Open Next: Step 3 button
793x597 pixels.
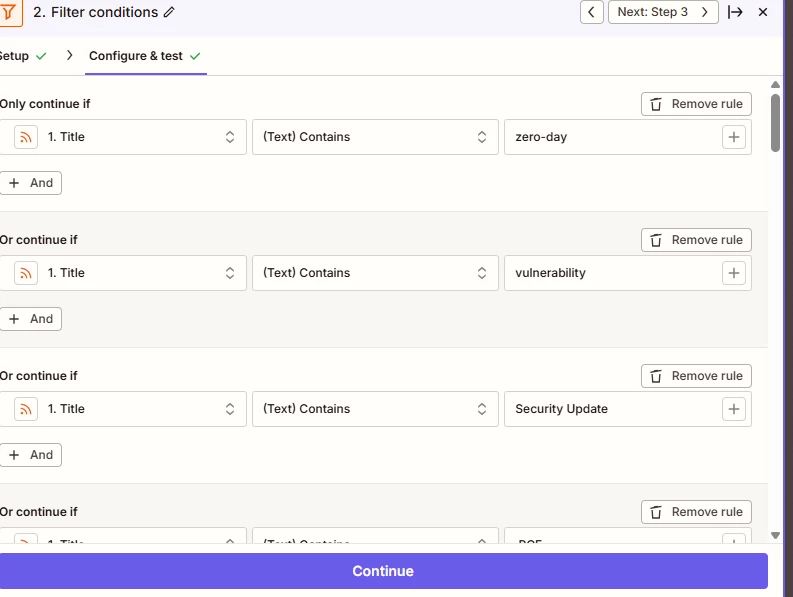(x=663, y=12)
